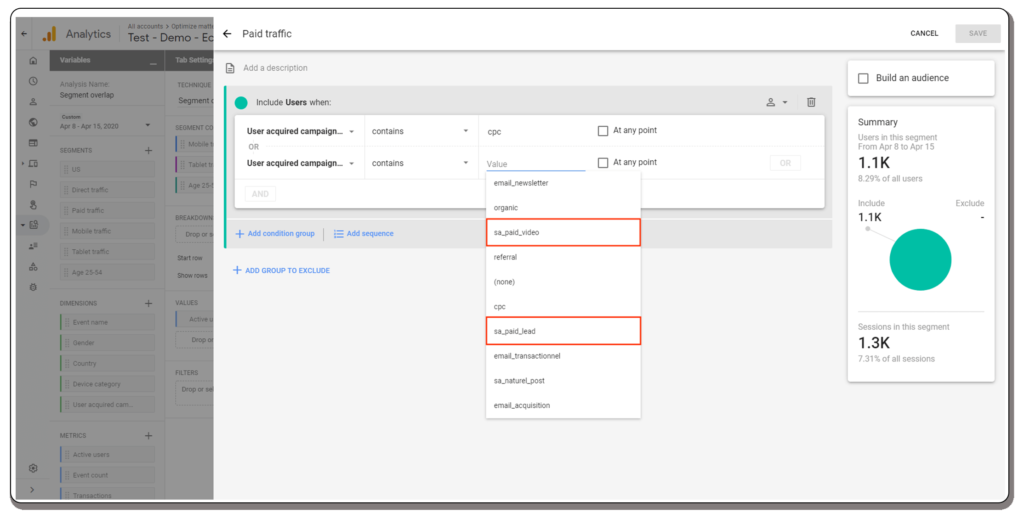The height and width of the screenshot is (518, 1024).
Task: Open first 'User acquired campaign' dimension dropdown
Action: point(300,131)
